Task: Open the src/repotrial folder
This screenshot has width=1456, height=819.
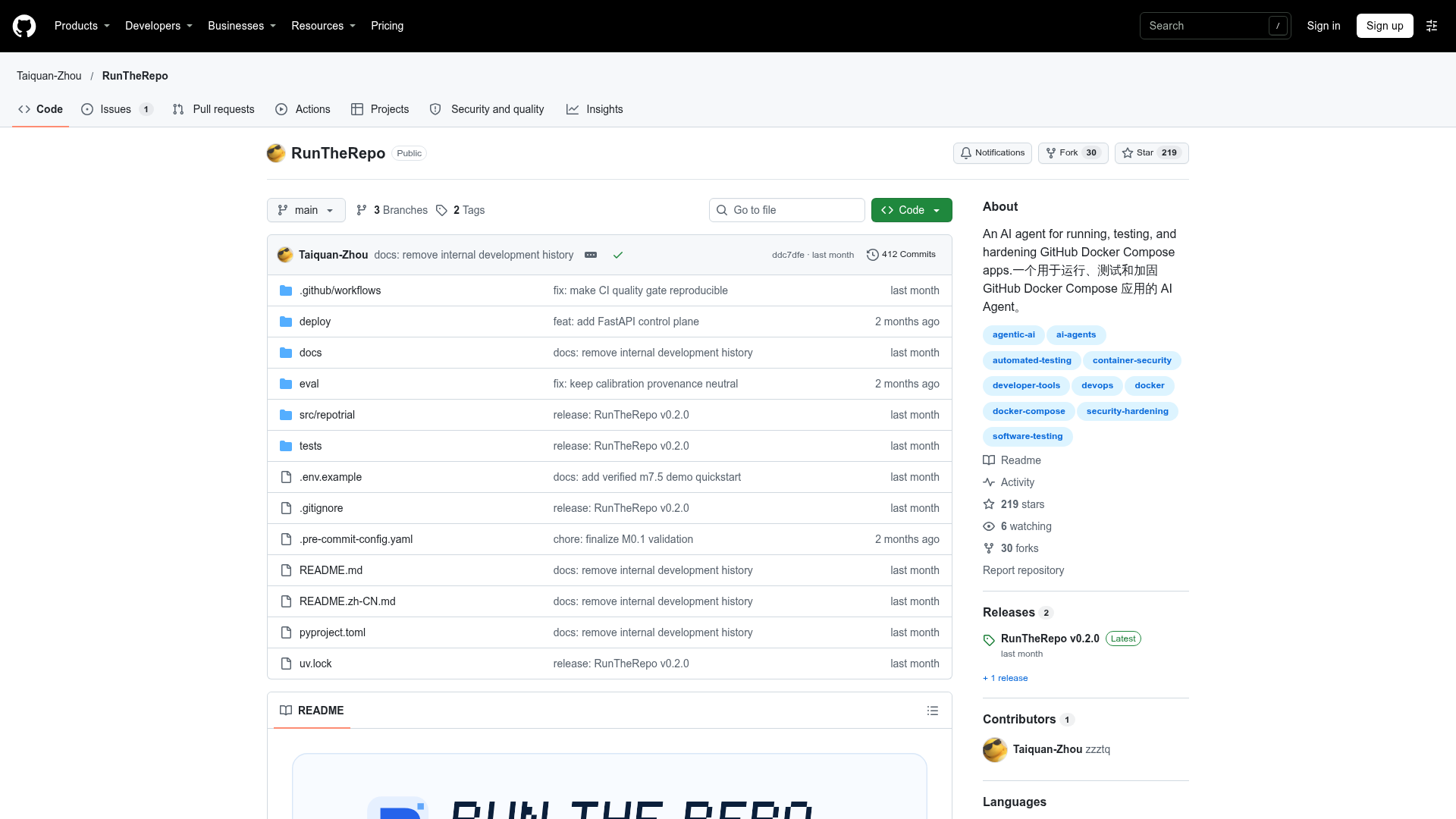Action: pos(327,415)
